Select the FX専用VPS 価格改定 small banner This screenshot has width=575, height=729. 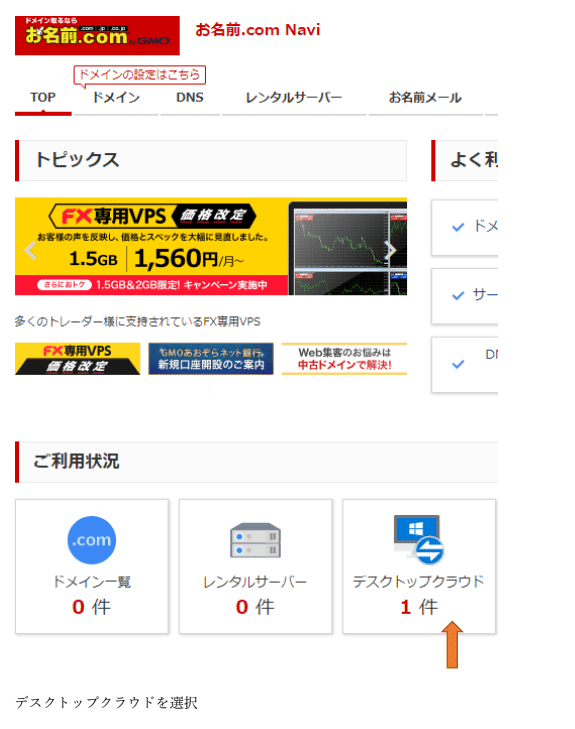(77, 358)
